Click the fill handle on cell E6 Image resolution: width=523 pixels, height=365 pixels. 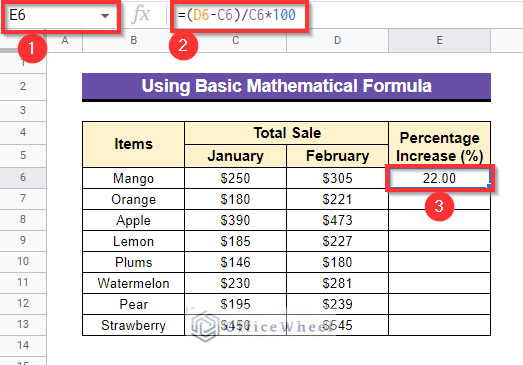(x=489, y=186)
